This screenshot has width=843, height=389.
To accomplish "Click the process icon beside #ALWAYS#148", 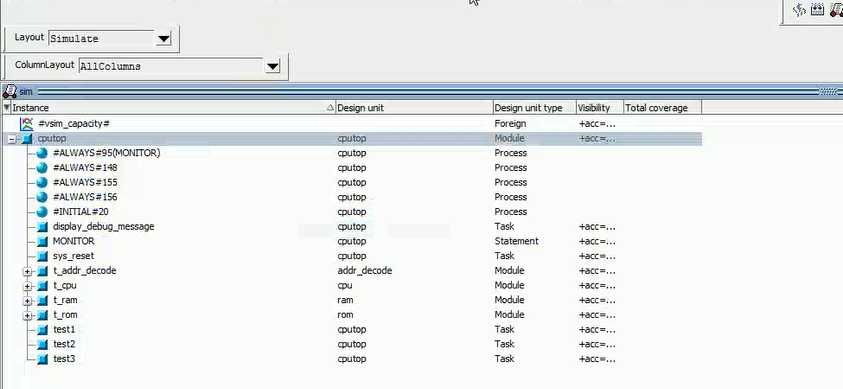I will pyautogui.click(x=42, y=168).
